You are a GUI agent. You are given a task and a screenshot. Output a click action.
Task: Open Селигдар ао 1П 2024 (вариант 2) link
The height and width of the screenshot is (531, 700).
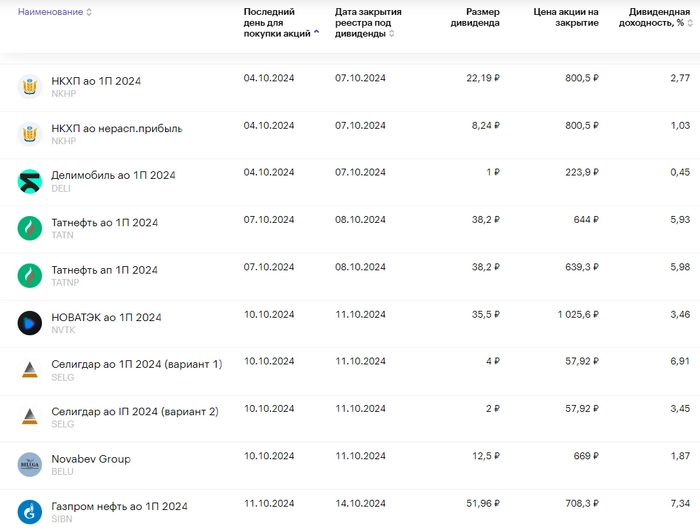pyautogui.click(x=134, y=411)
